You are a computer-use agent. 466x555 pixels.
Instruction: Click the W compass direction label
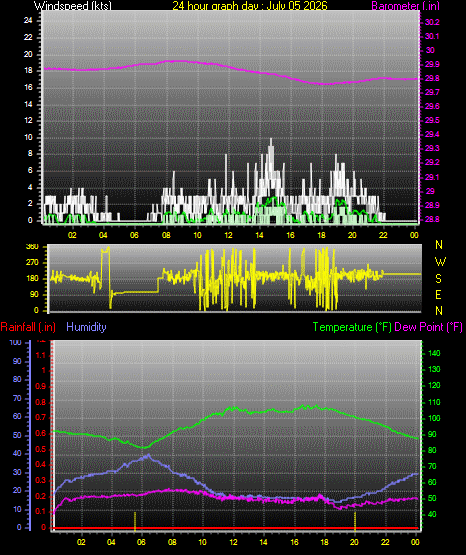(x=440, y=262)
